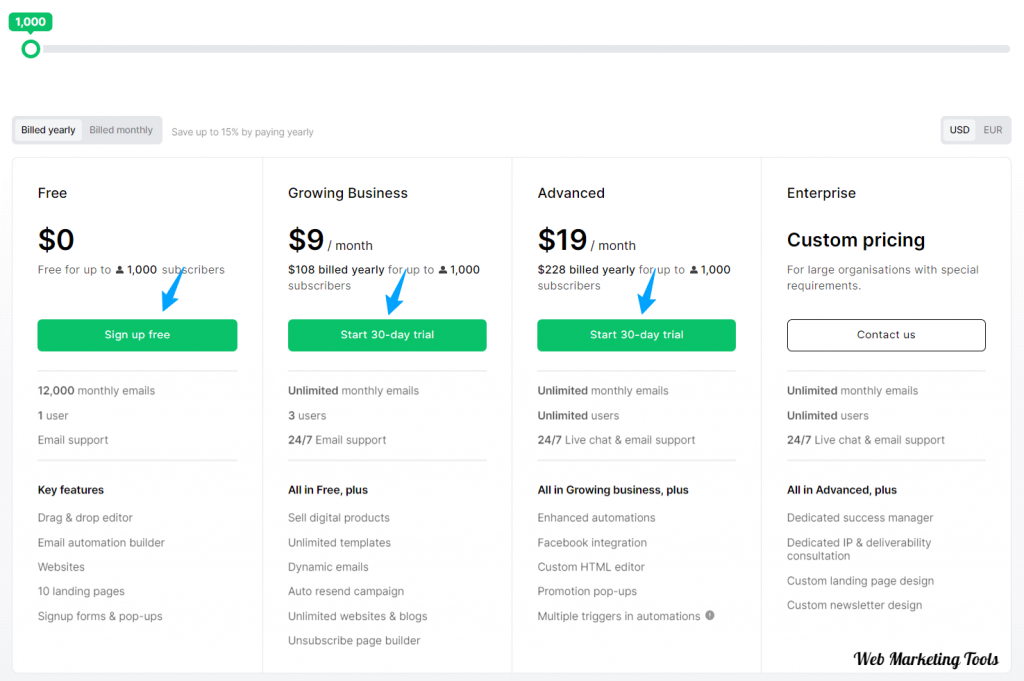
Task: Click 'Enhanced automations' feature
Action: coord(596,518)
